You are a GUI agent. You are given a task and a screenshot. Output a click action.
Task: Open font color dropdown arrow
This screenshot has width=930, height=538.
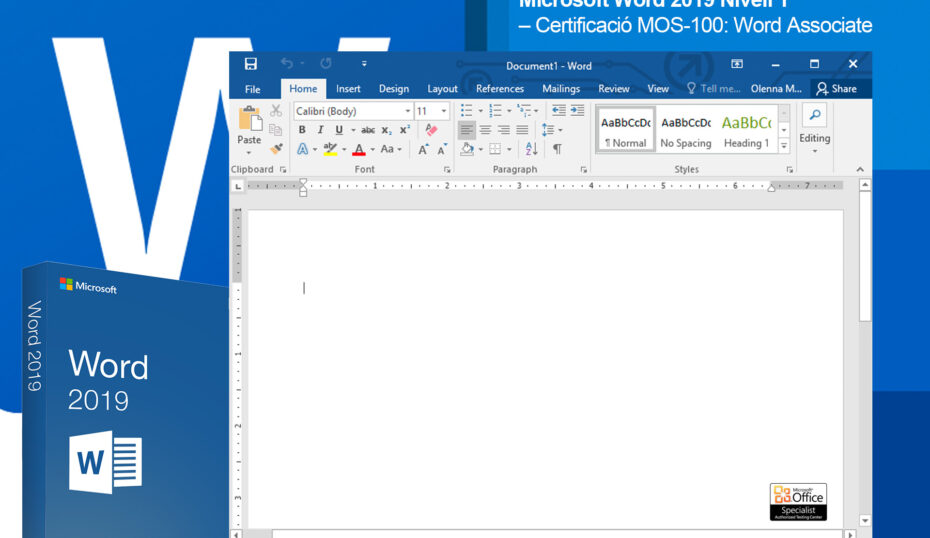(x=372, y=149)
